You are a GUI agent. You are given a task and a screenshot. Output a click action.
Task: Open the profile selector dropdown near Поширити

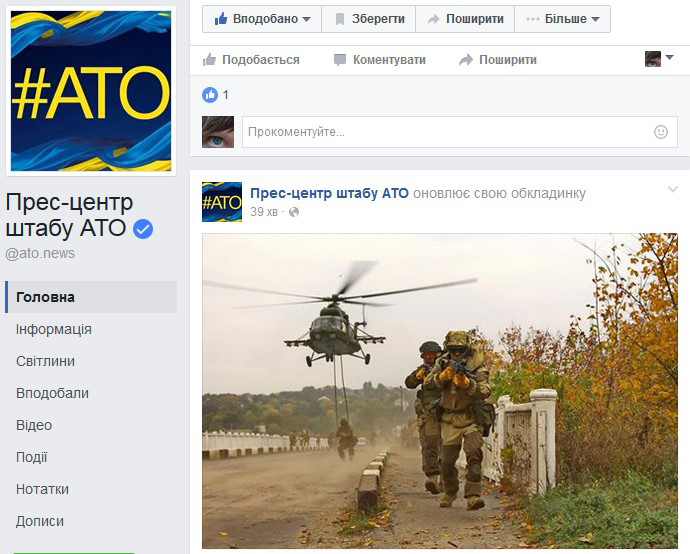click(x=659, y=59)
